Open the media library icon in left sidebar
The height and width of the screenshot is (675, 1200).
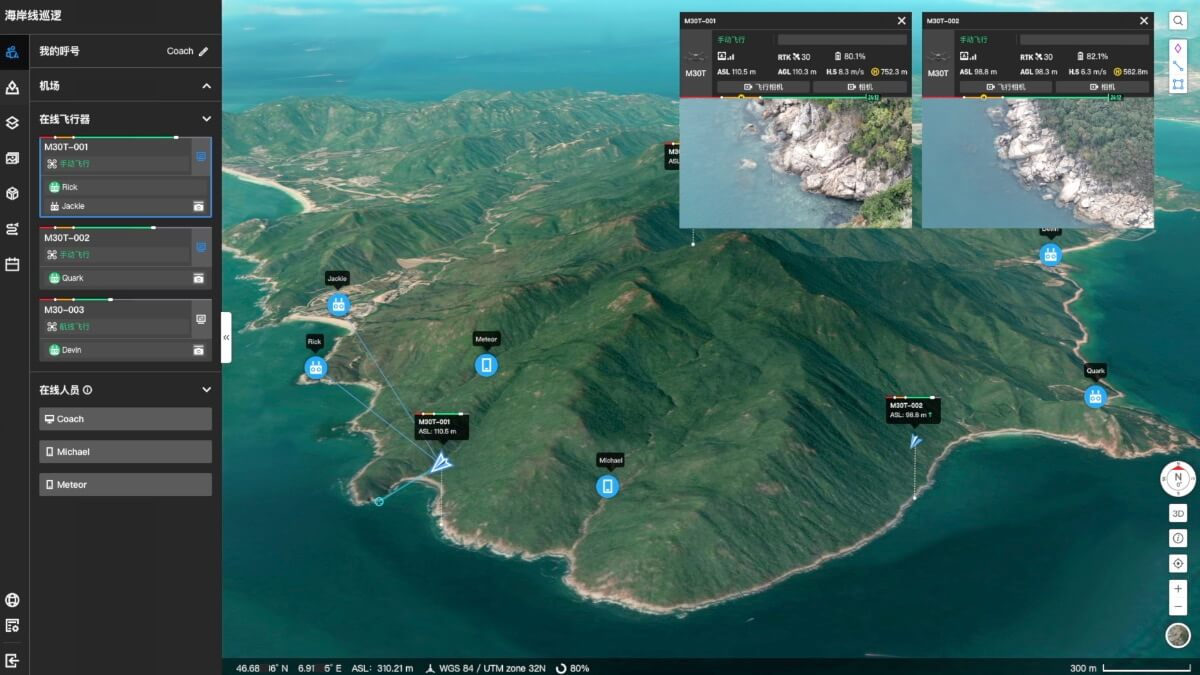click(13, 157)
